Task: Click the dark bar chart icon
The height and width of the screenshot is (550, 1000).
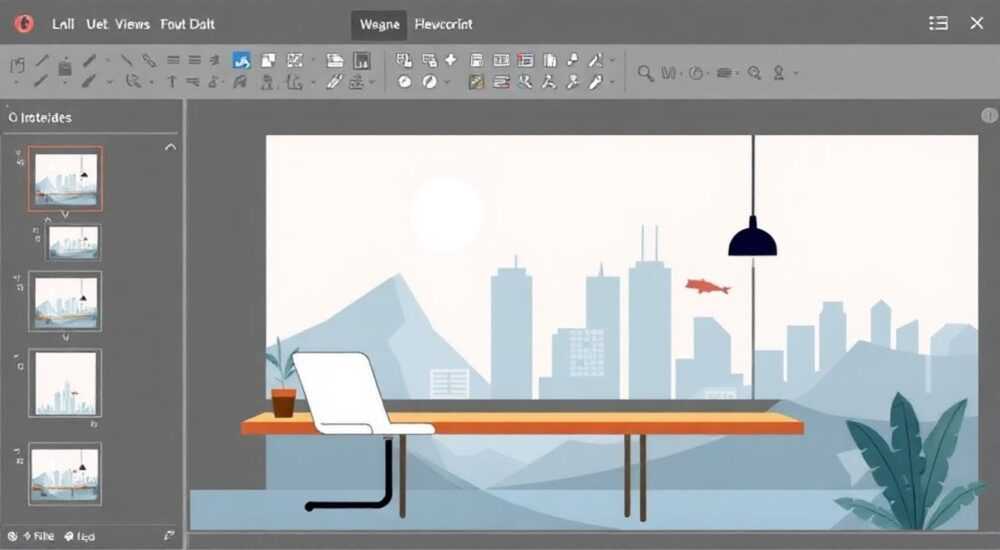Action: [x=362, y=61]
